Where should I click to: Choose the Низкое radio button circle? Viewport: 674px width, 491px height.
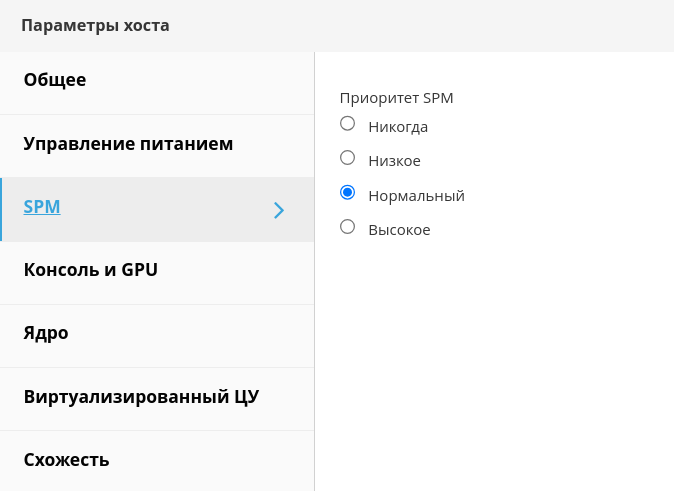pyautogui.click(x=348, y=158)
